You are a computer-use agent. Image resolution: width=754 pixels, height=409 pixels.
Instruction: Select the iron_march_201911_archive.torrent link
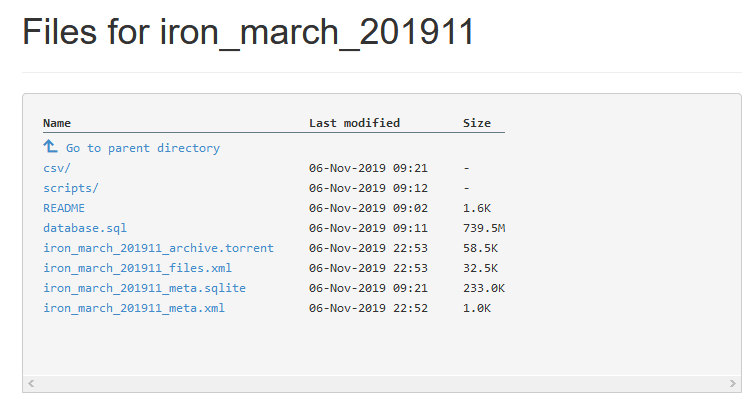click(x=158, y=248)
